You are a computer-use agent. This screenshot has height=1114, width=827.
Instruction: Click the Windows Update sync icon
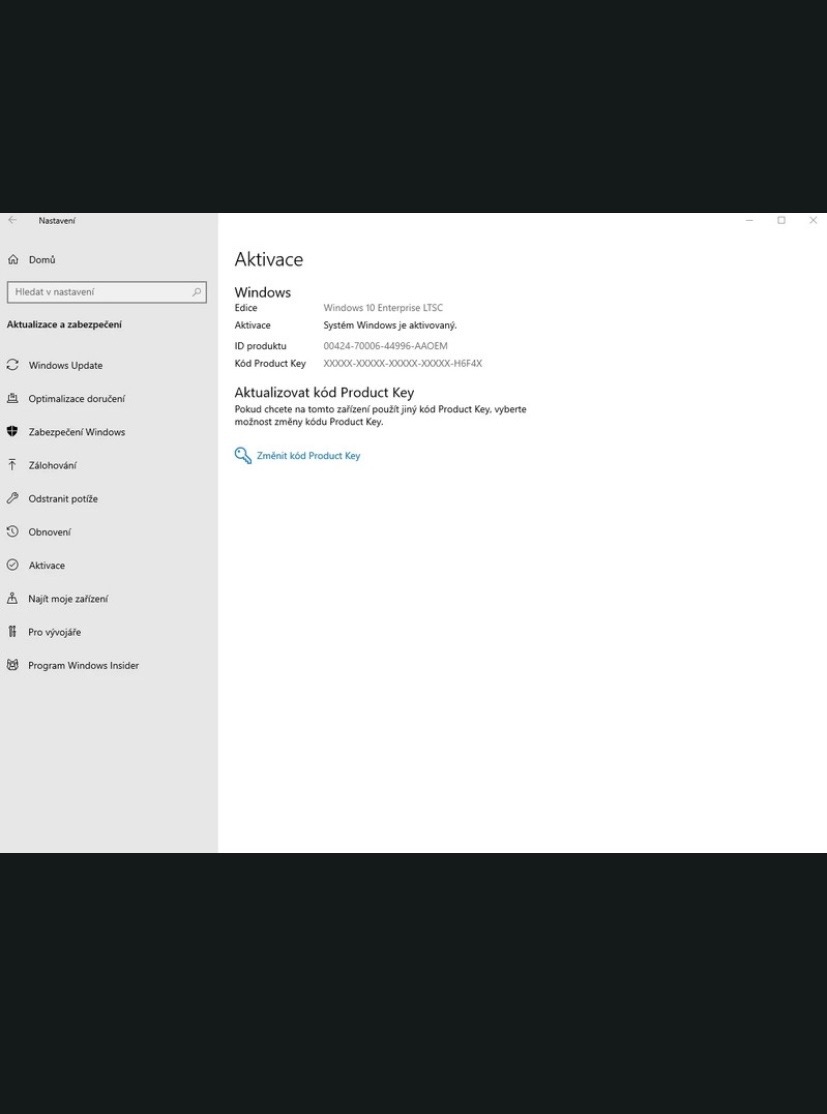(x=13, y=365)
